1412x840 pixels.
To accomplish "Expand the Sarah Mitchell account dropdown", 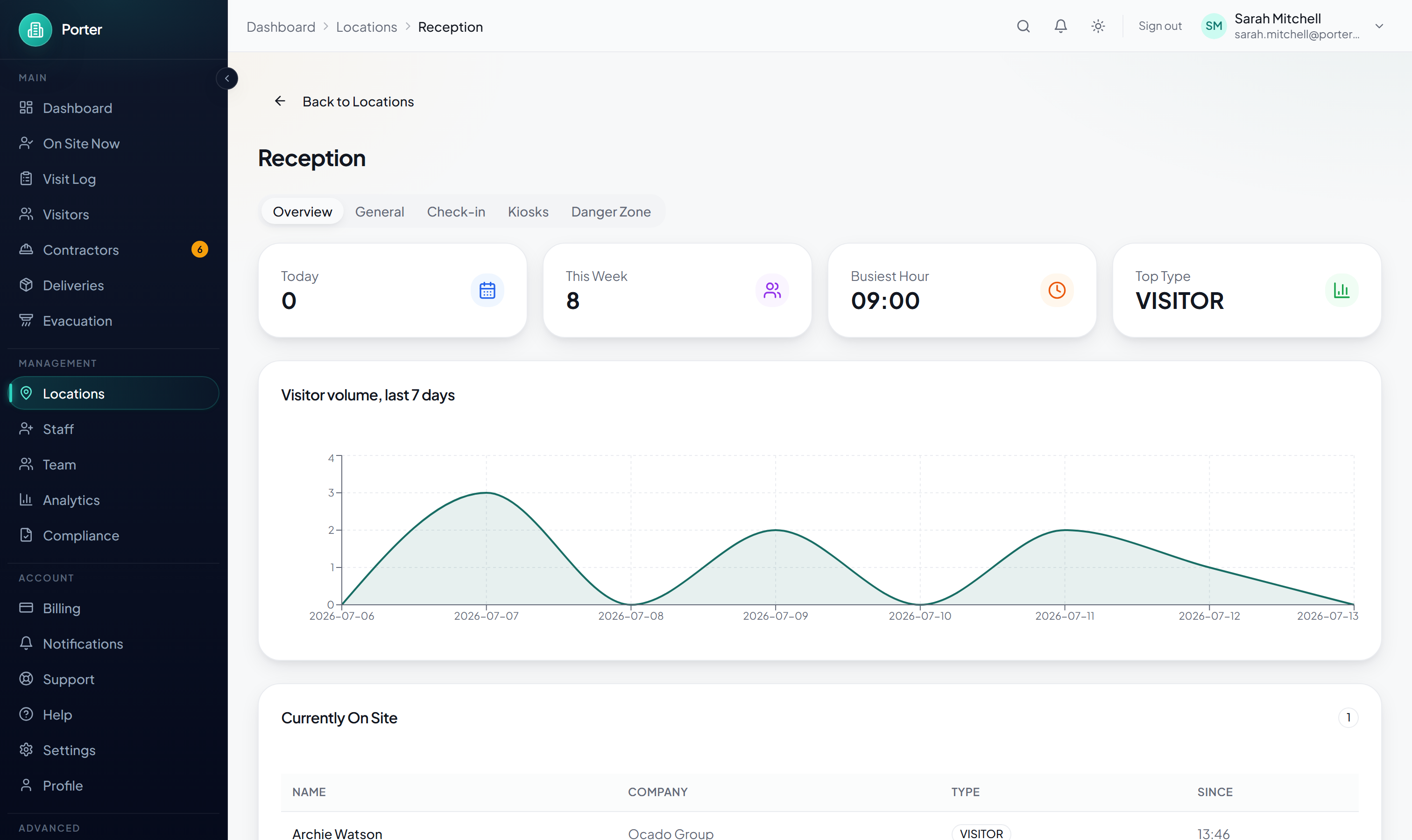I will (x=1379, y=26).
